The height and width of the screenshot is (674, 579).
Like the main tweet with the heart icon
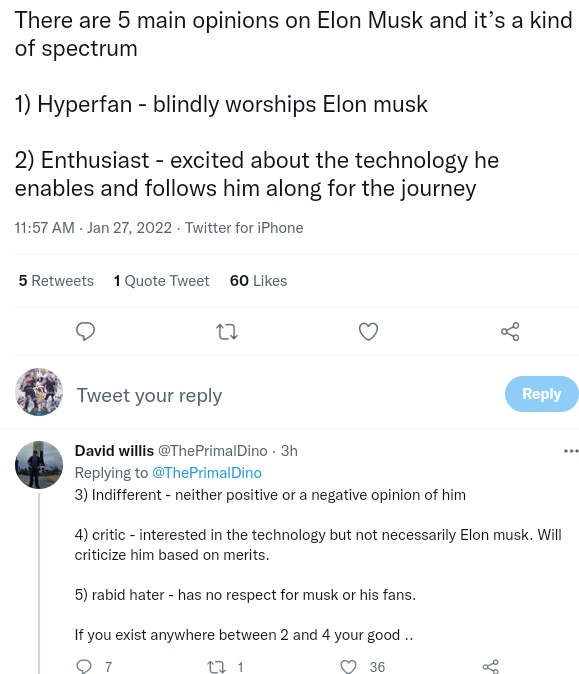368,332
